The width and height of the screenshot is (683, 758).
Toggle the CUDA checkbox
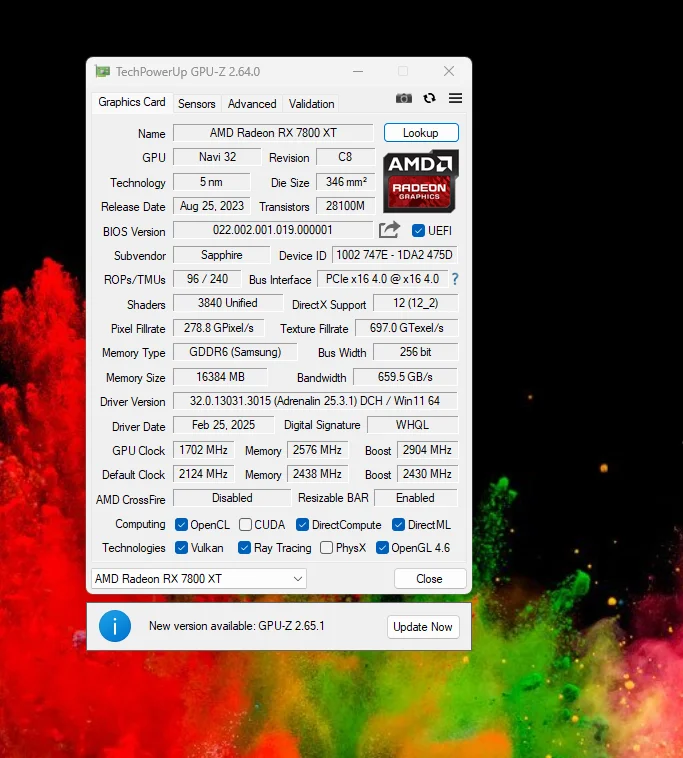click(246, 525)
